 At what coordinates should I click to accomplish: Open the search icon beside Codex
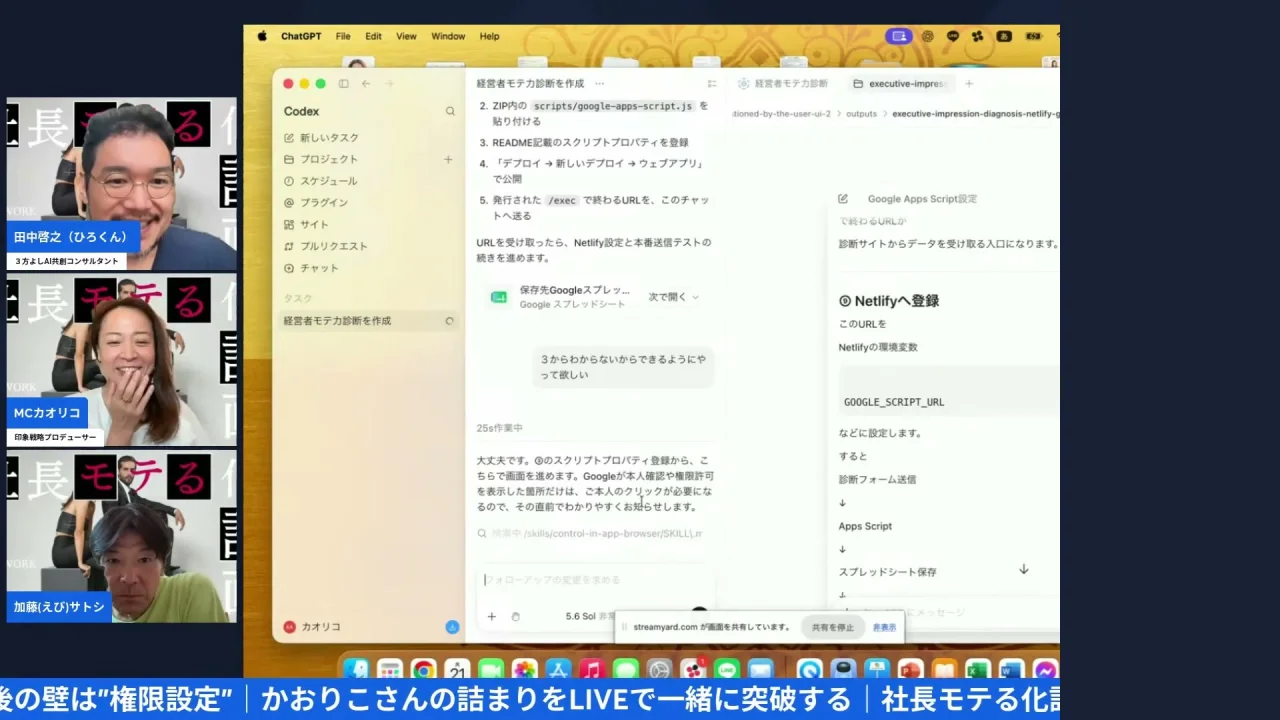(450, 112)
